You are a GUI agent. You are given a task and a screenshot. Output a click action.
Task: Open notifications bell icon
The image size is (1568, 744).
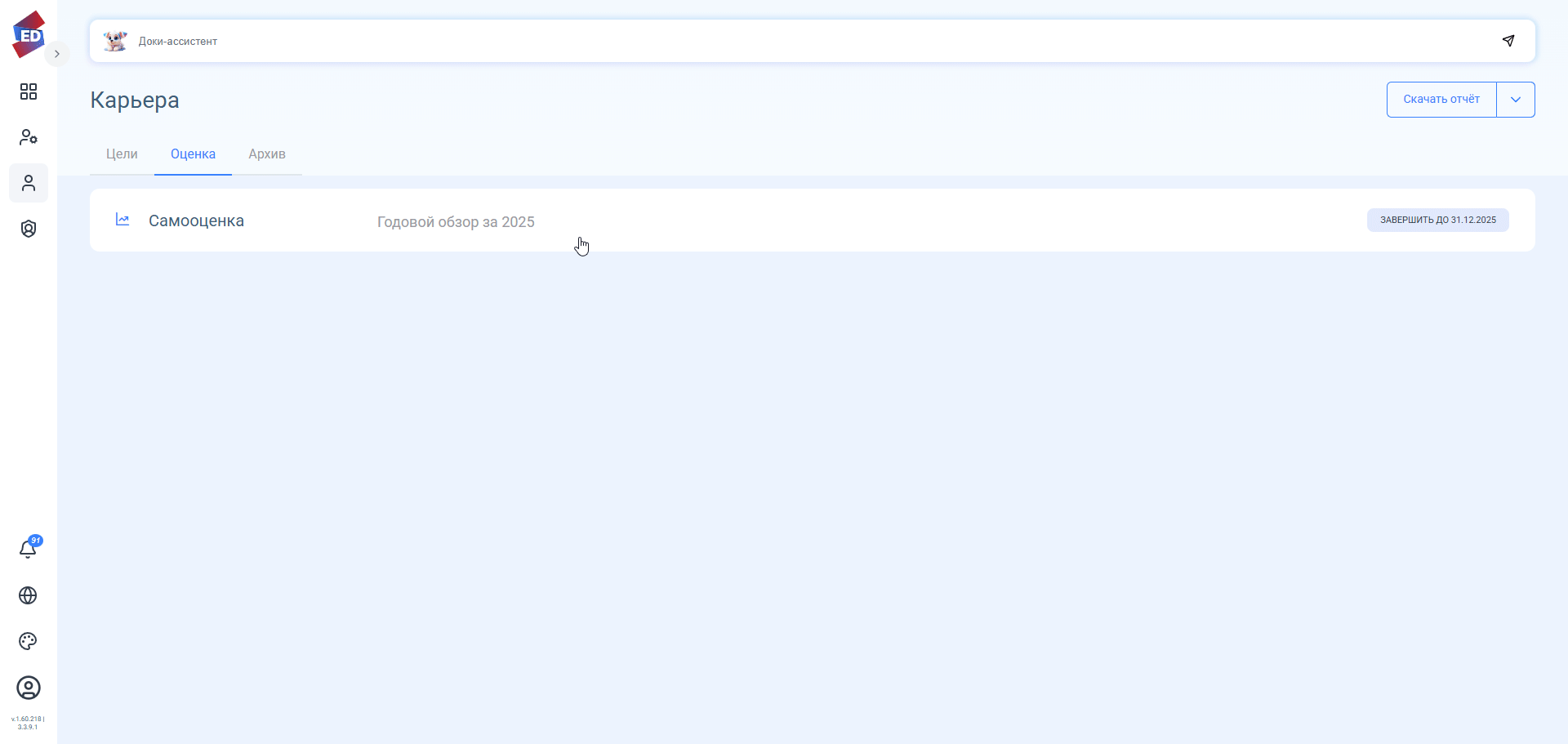pyautogui.click(x=28, y=550)
